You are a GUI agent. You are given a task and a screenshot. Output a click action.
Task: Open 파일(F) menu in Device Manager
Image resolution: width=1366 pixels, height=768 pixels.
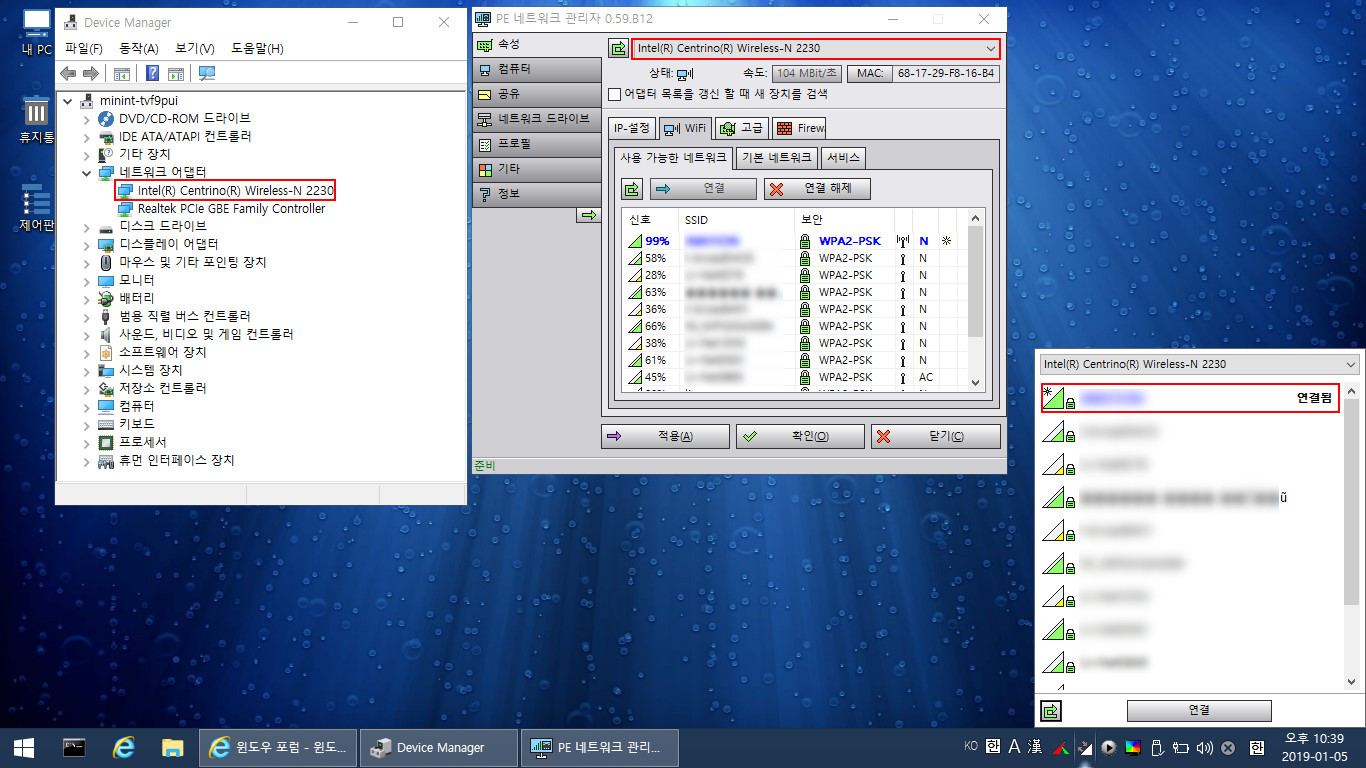84,48
